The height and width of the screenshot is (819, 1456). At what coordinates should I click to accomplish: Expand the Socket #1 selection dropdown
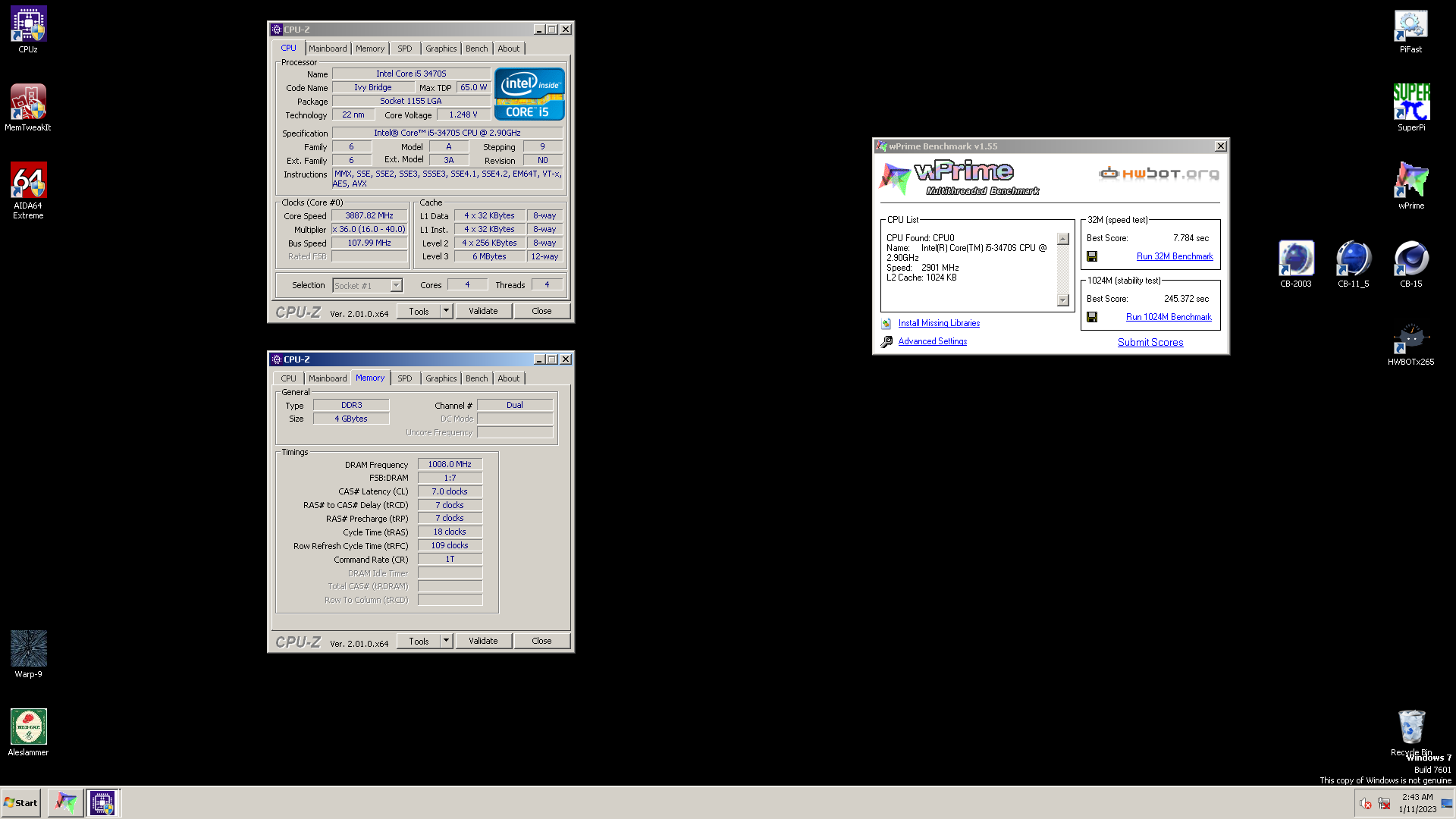396,285
